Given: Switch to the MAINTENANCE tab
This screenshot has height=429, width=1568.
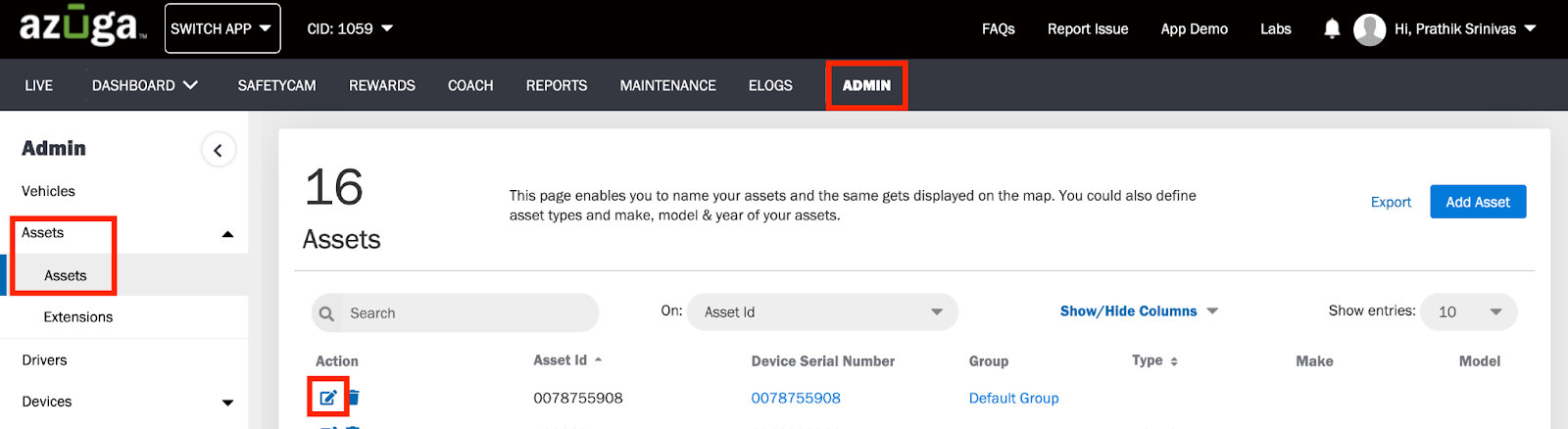Looking at the screenshot, I should 668,85.
